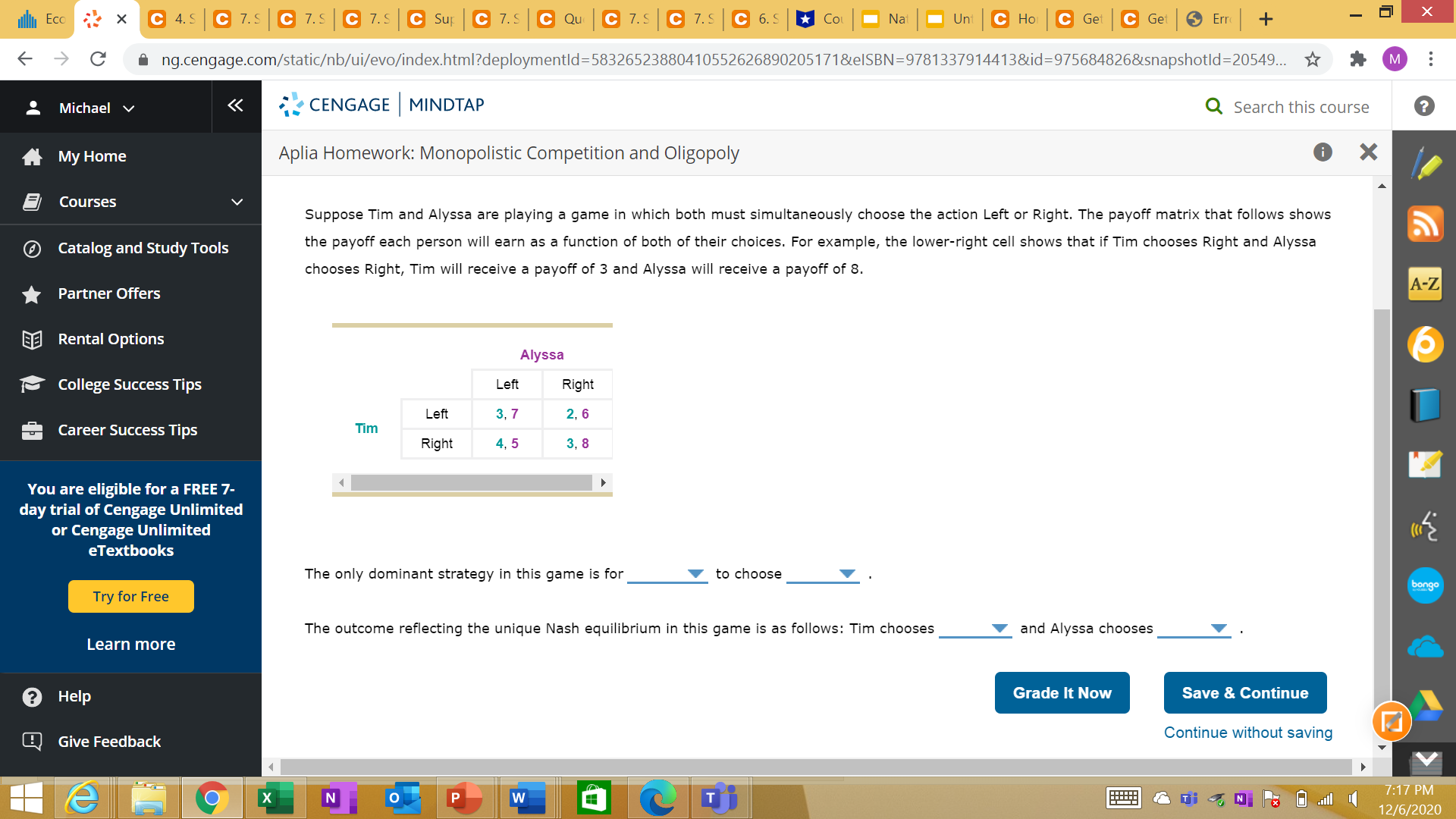The image size is (1456, 819).
Task: Click the collapse sidebar chevron arrow
Action: click(x=234, y=107)
